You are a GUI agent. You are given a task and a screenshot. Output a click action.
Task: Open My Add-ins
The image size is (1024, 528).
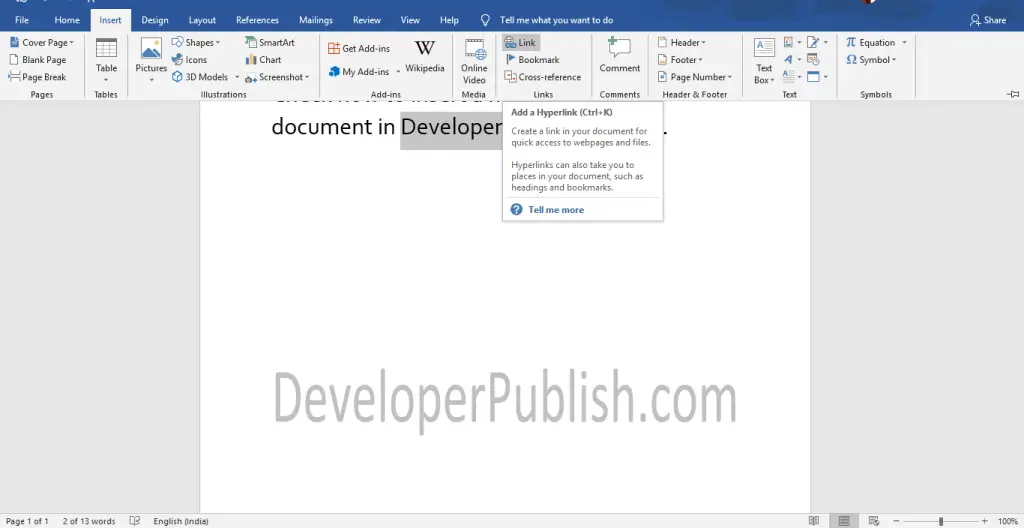coord(359,72)
